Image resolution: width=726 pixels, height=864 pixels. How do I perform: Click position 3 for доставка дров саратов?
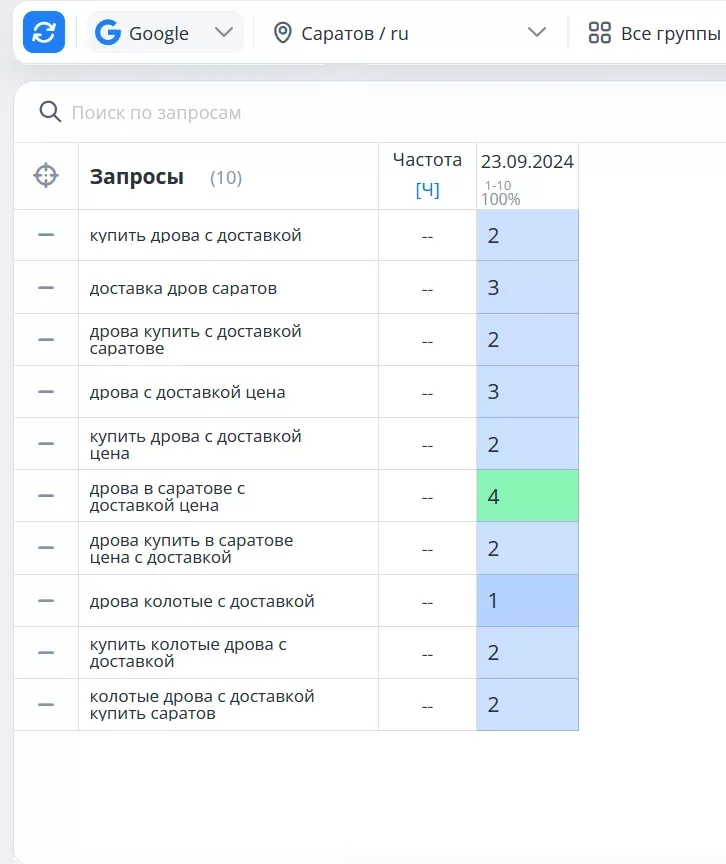[x=527, y=288]
